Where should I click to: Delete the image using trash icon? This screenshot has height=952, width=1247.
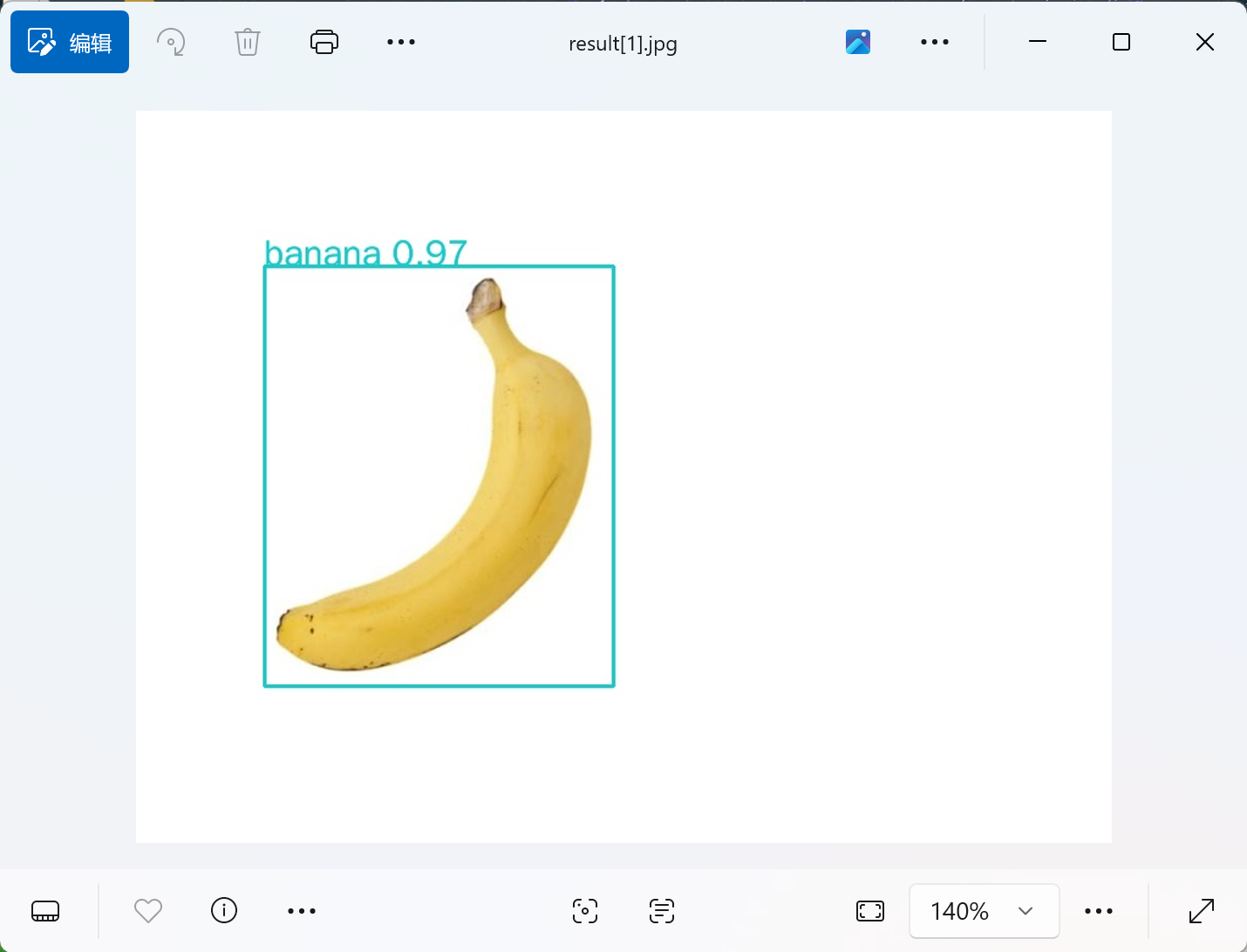pos(248,42)
